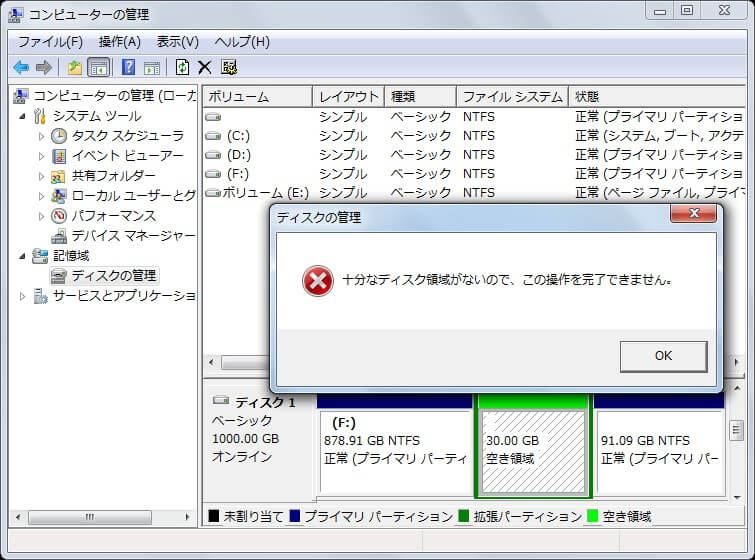Open the ファイル(F) menu
Viewport: 755px width, 560px height.
coord(51,42)
